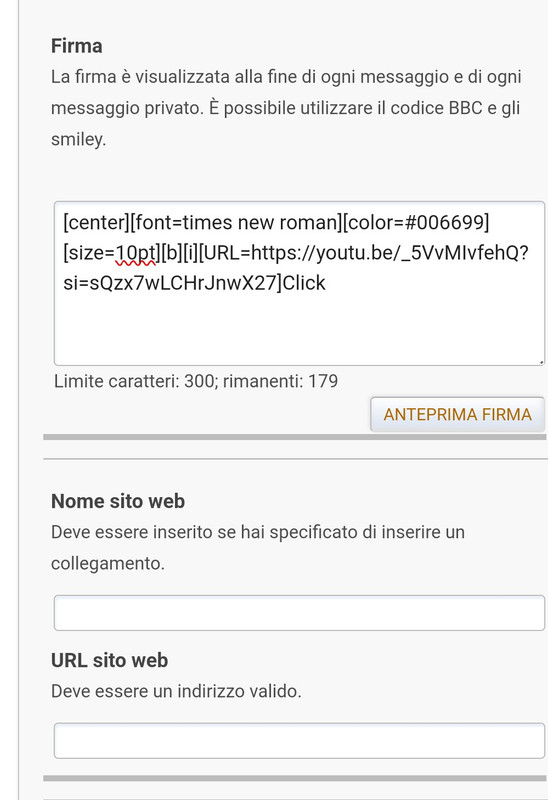Click the [size= tag in the signature
548x800 pixels.
(x=89, y=253)
